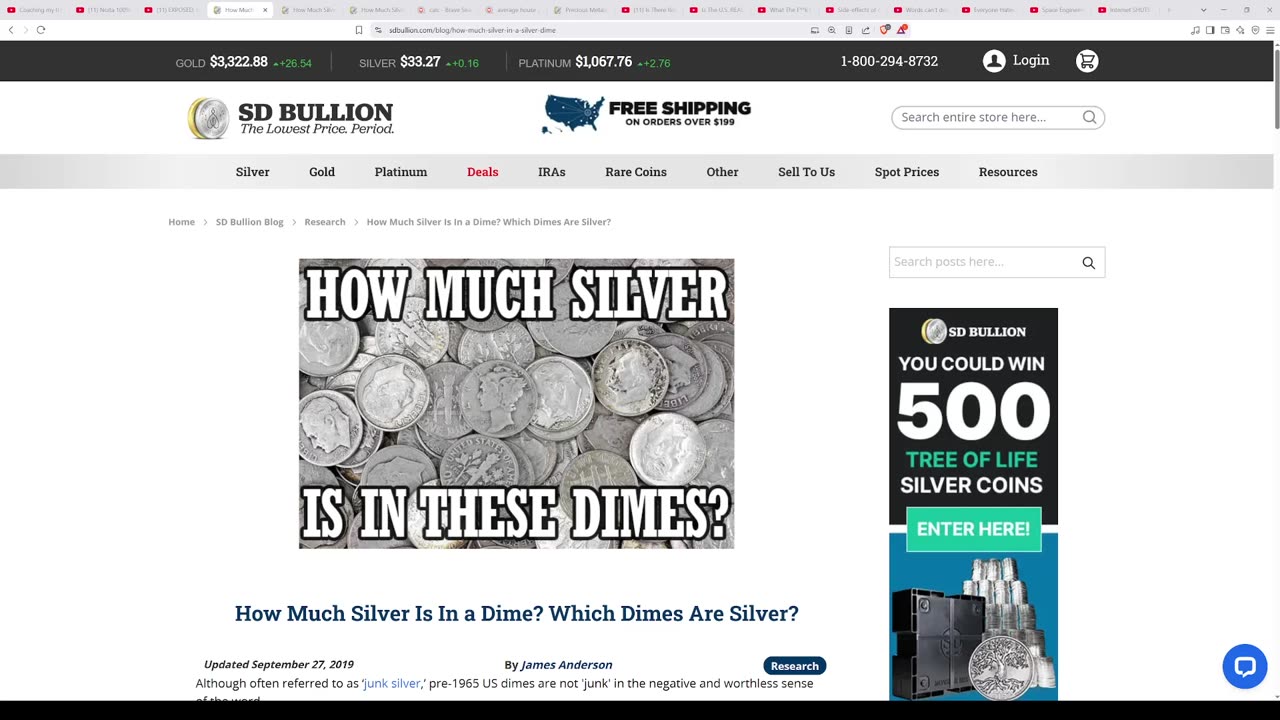Open the zoom magnifier icon in address bar
Image resolution: width=1280 pixels, height=720 pixels.
click(831, 30)
